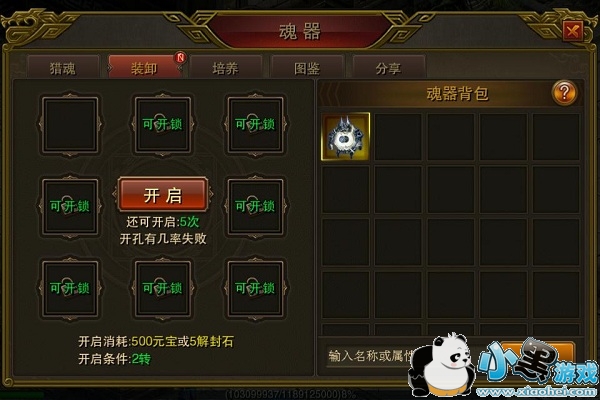Unlock the middle-left 可开锁 slot
600x400 pixels.
pyautogui.click(x=70, y=206)
